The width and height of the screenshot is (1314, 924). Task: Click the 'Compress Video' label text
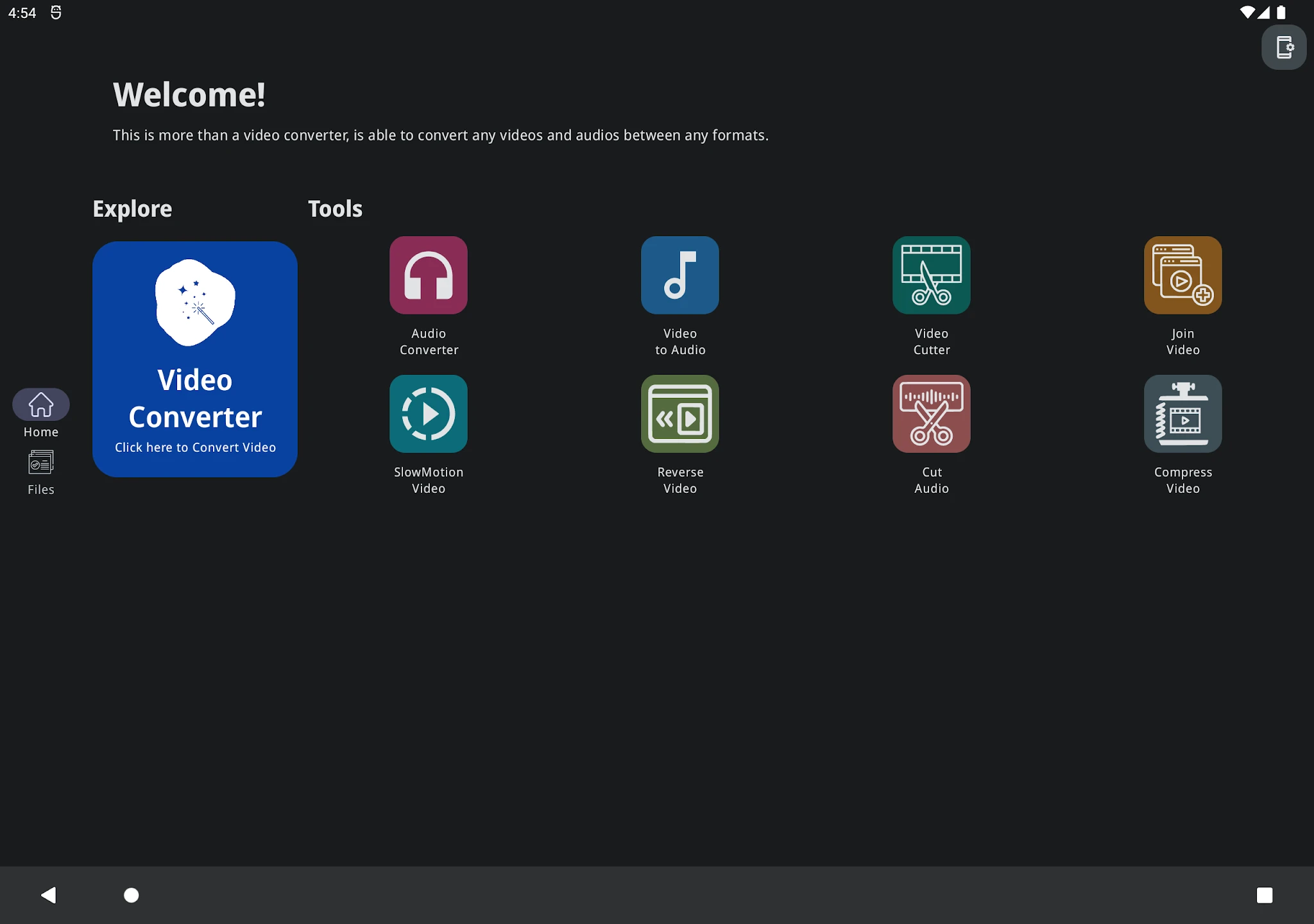click(x=1183, y=480)
